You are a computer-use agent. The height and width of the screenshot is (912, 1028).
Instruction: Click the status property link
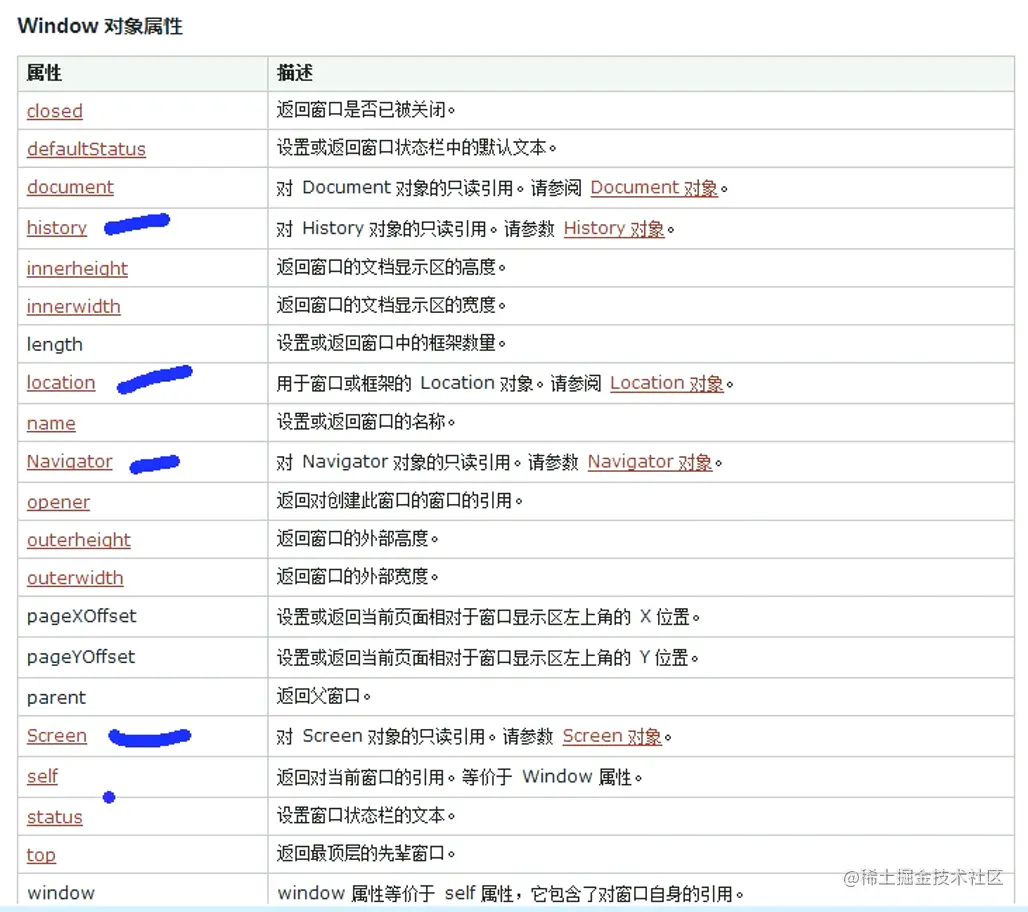pos(54,817)
